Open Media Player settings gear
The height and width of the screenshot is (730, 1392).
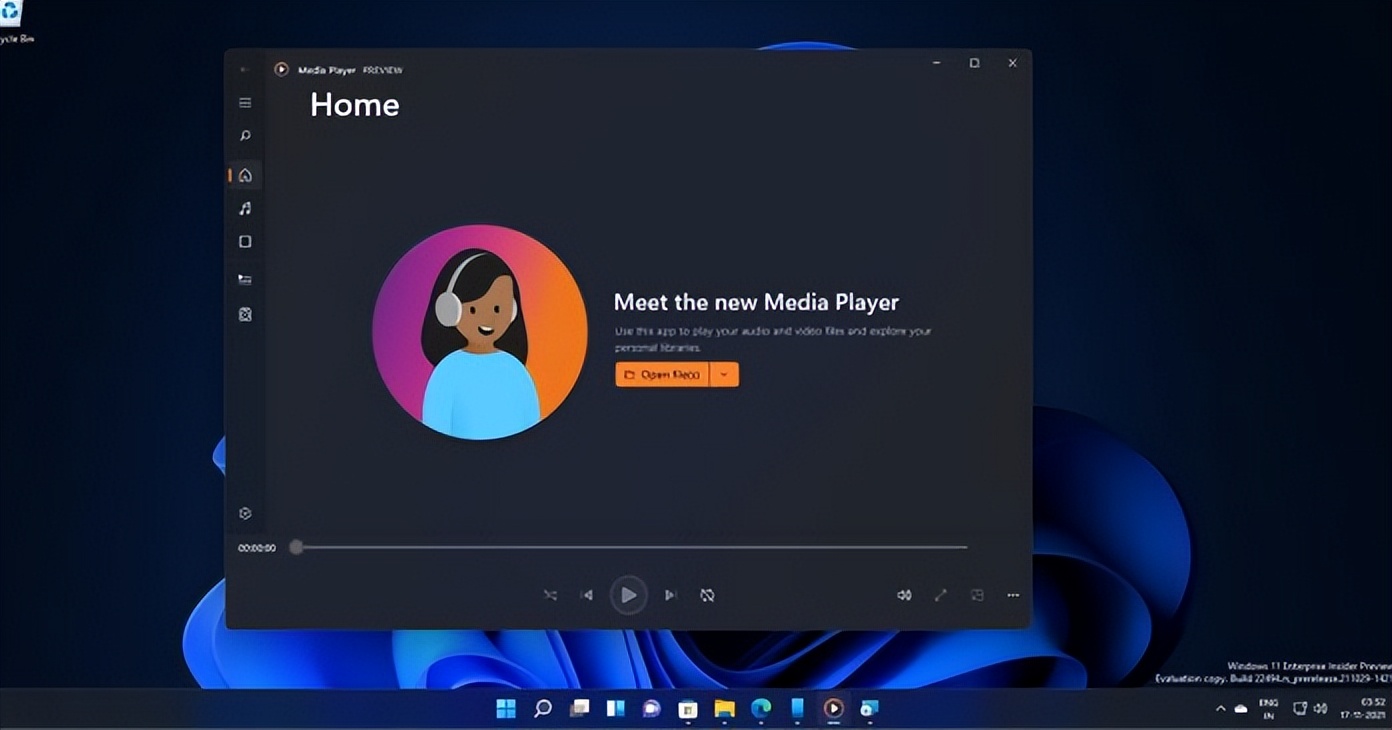pyautogui.click(x=245, y=513)
